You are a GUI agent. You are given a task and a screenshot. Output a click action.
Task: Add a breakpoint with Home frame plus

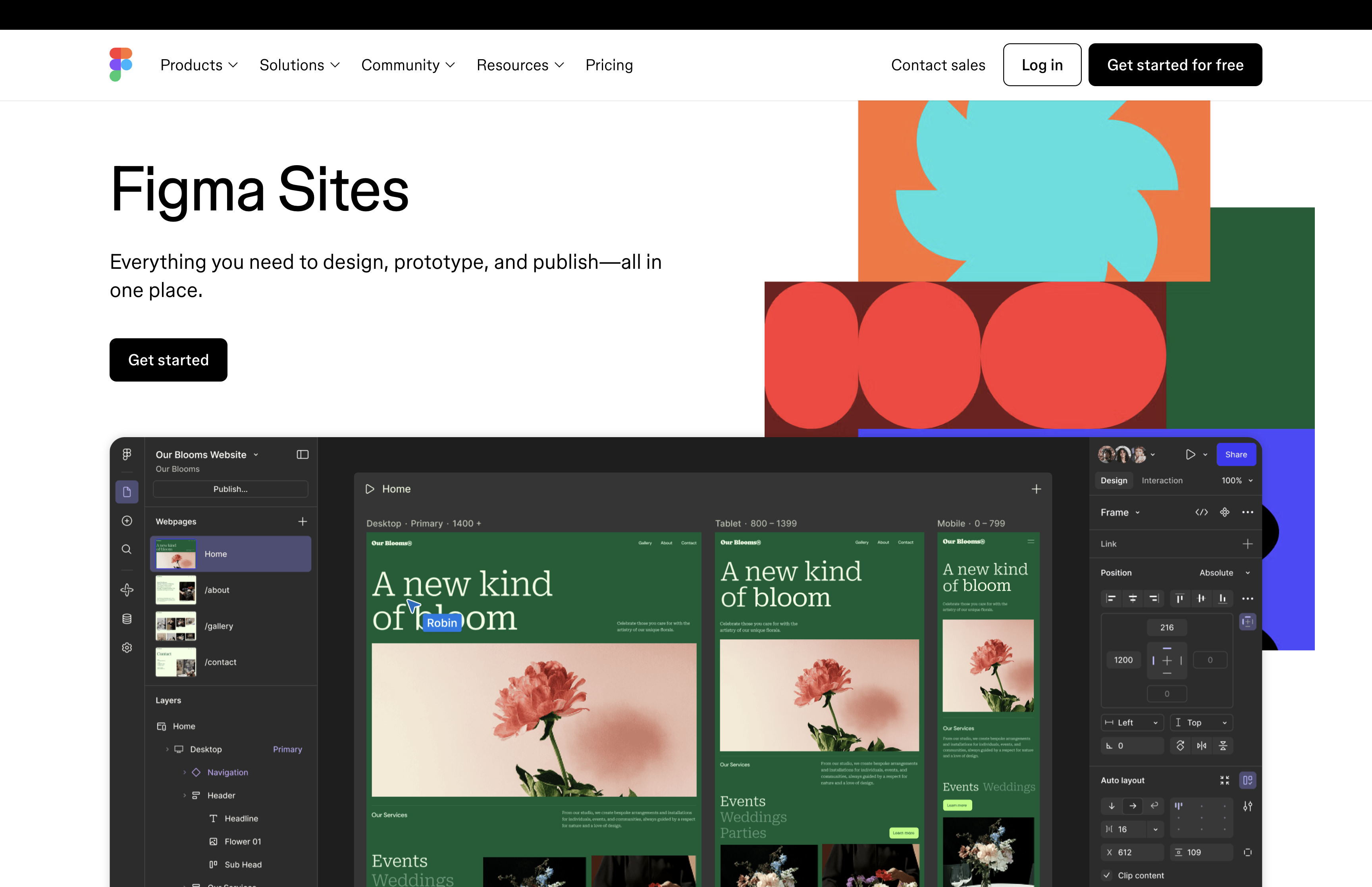pos(1036,489)
